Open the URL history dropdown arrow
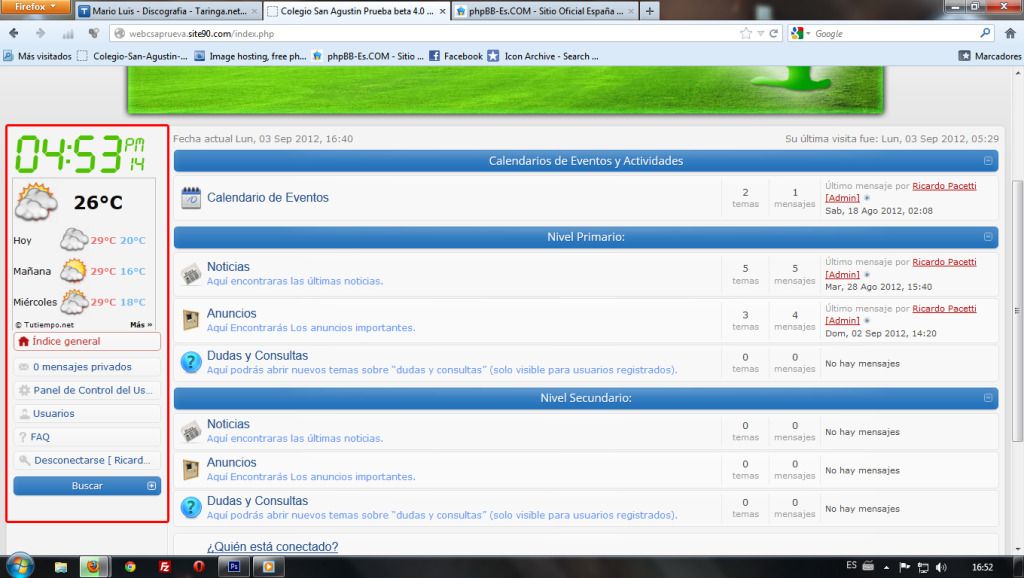This screenshot has width=1024, height=578. (760, 33)
